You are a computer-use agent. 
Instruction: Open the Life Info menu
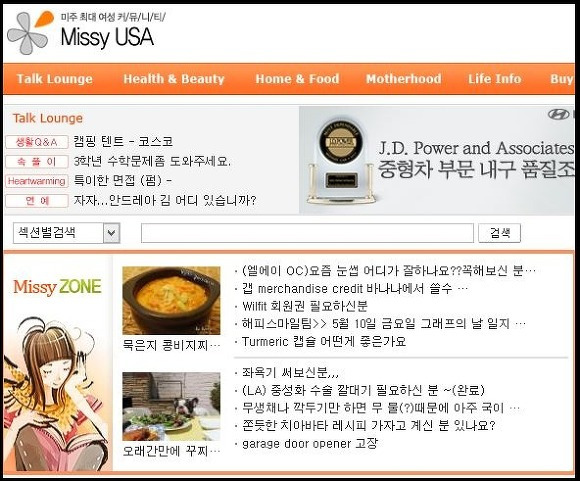pos(495,79)
